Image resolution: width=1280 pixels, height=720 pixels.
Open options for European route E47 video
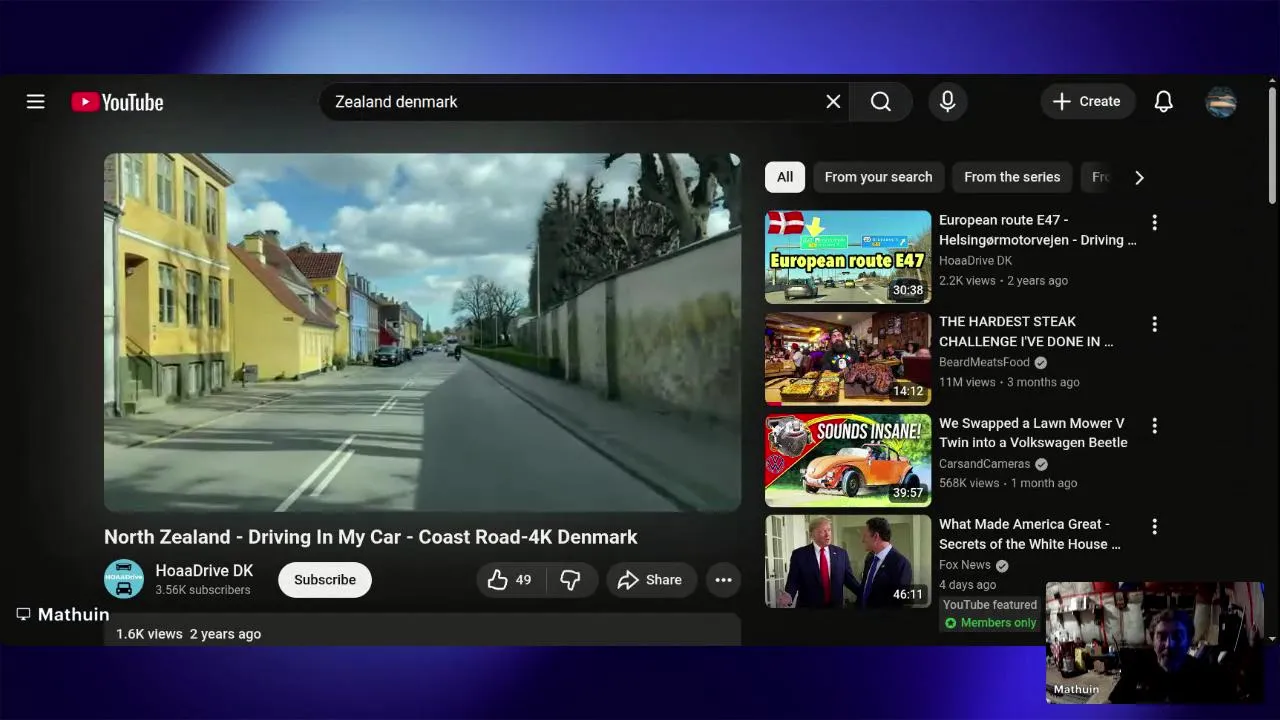point(1154,222)
